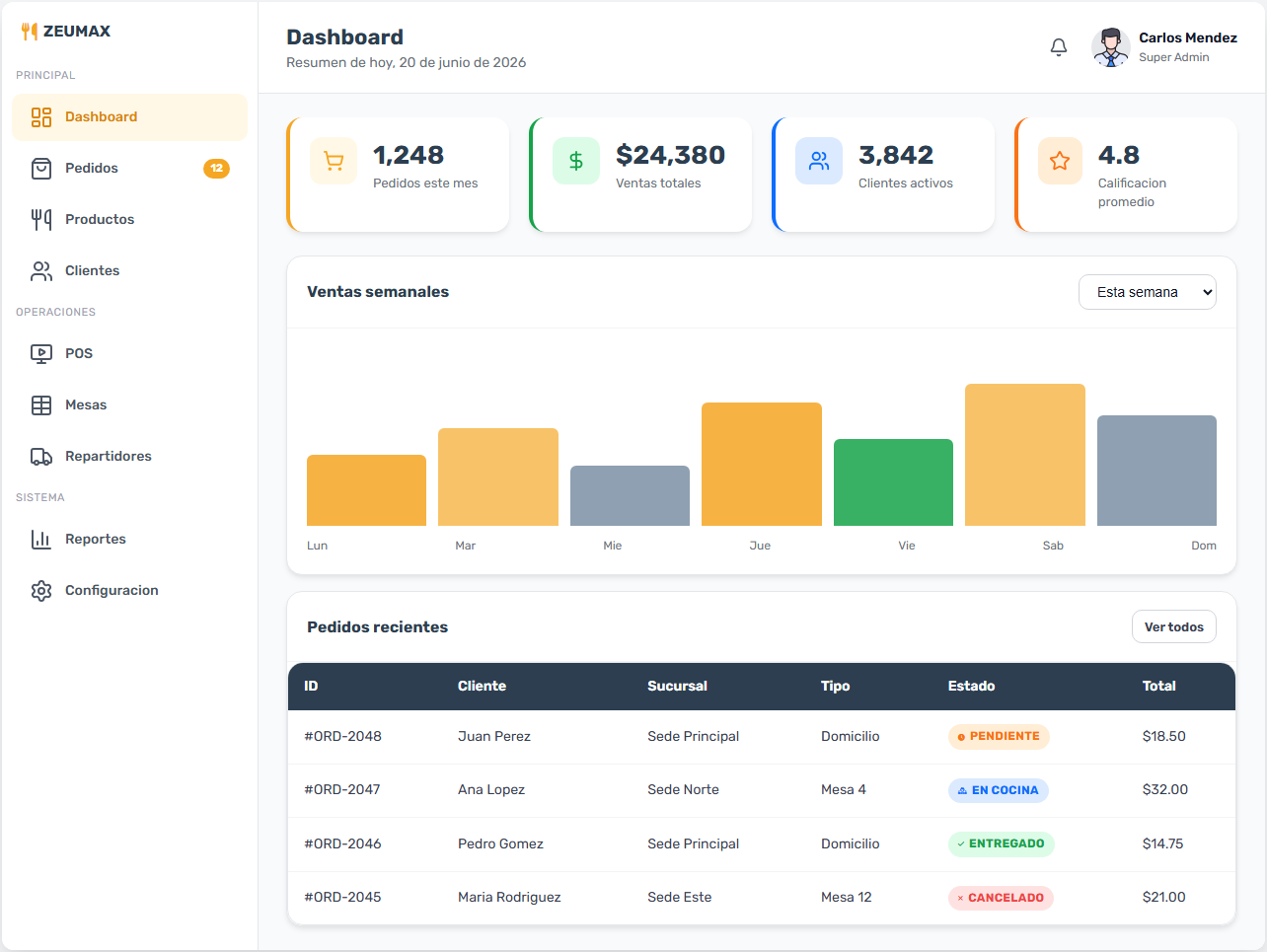Click the CANCELADO status badge
This screenshot has width=1267, height=952.
pyautogui.click(x=1001, y=898)
